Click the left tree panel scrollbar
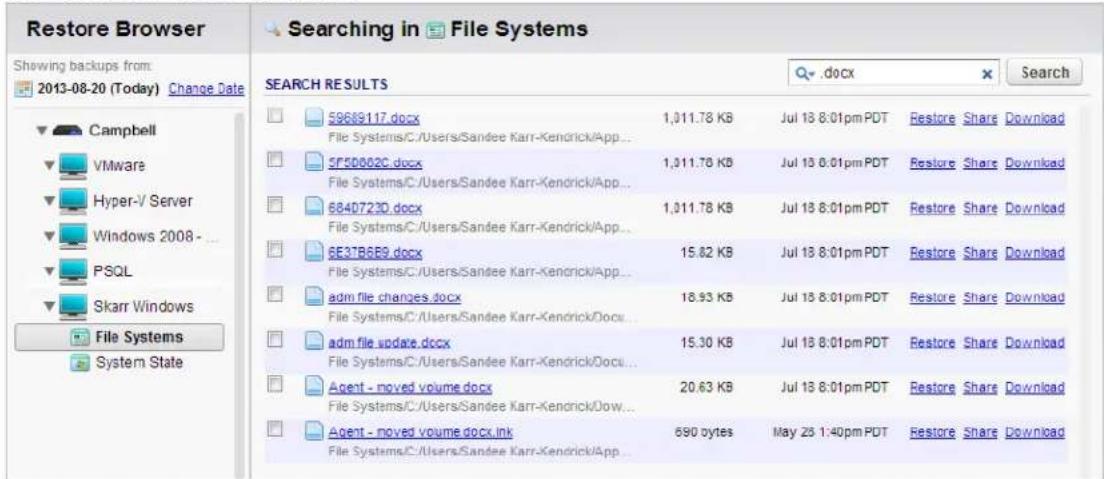 (240, 296)
